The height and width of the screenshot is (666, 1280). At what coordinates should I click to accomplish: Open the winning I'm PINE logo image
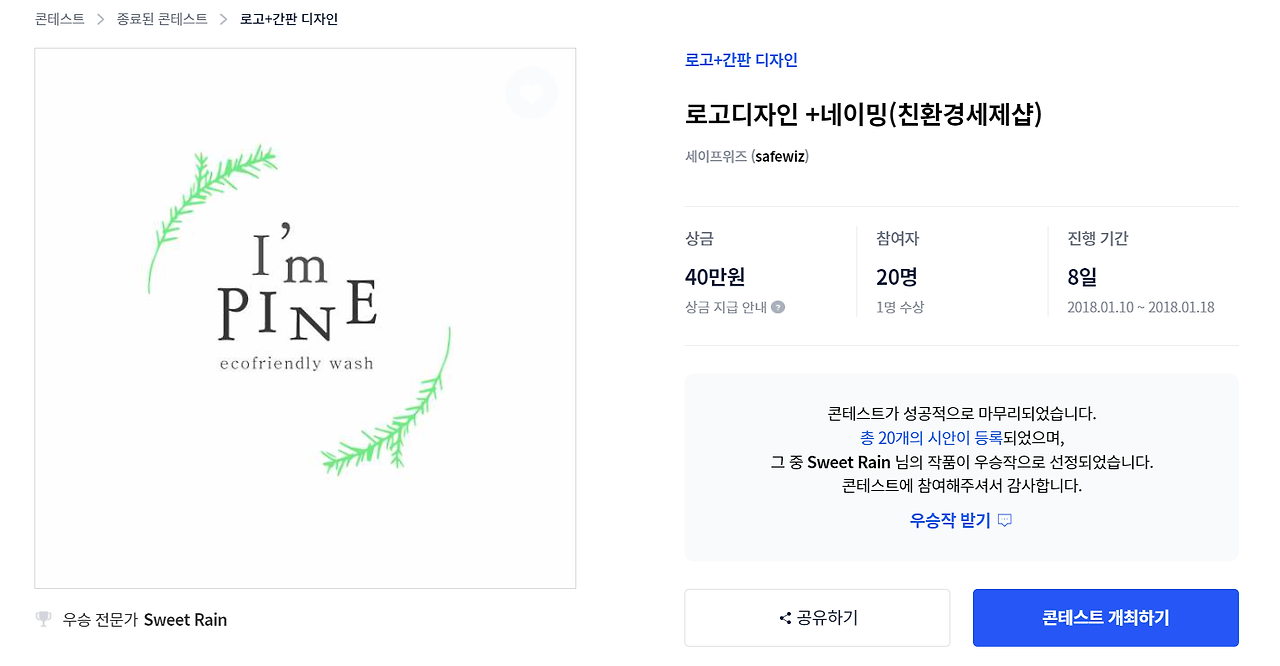click(x=305, y=318)
